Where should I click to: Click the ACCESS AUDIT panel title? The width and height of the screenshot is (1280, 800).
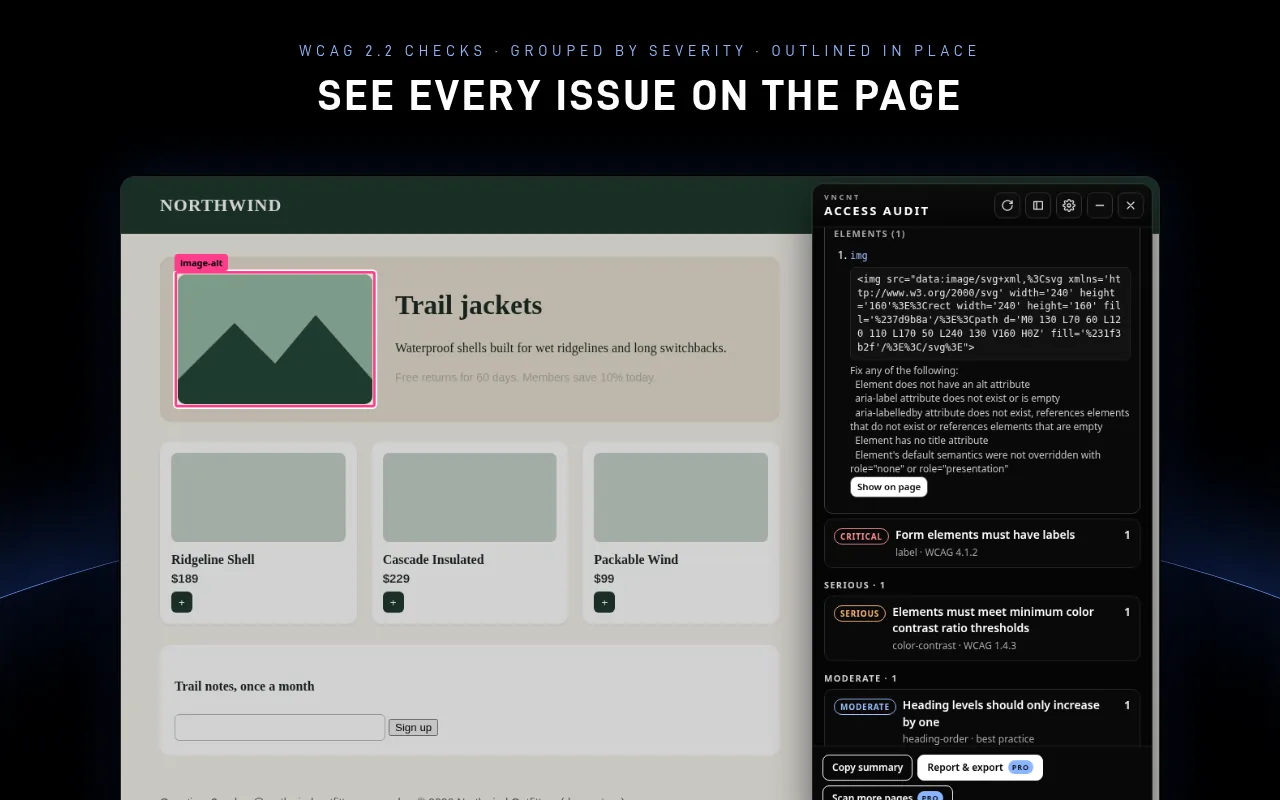coord(876,211)
